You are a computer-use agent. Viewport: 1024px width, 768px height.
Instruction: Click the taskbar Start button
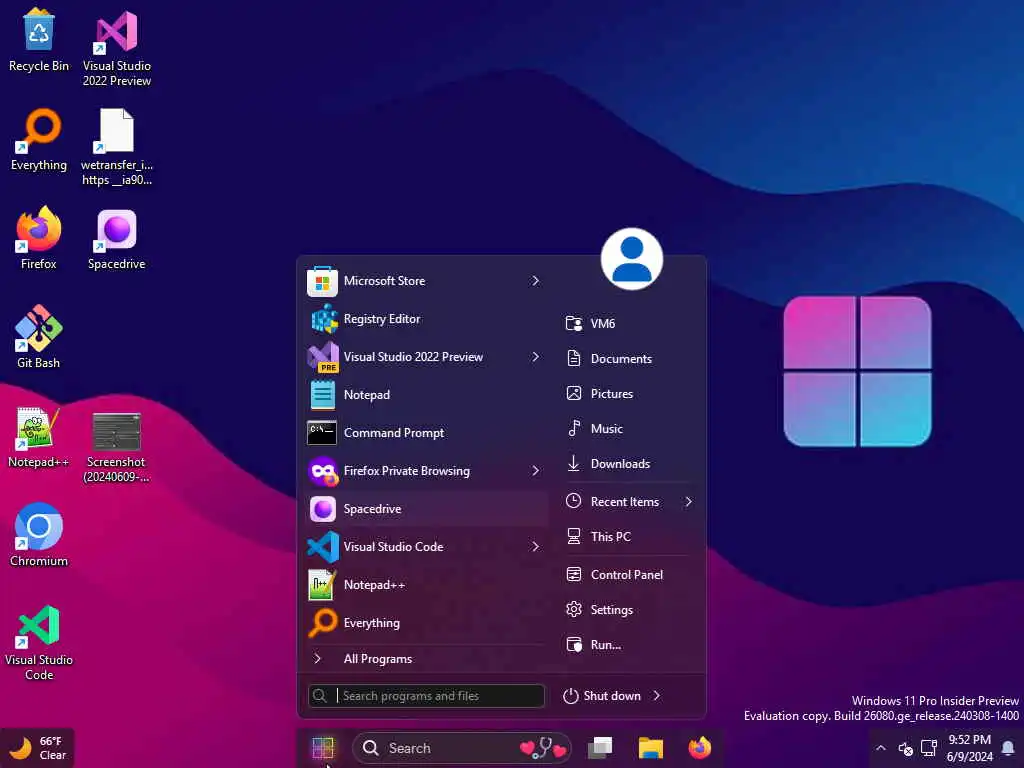click(x=323, y=748)
